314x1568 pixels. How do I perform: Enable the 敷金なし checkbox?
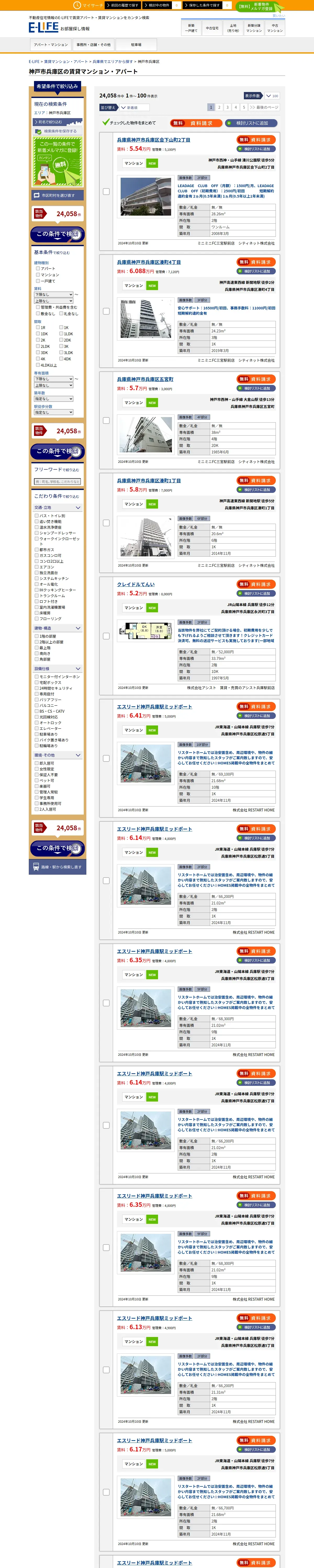coord(38,314)
